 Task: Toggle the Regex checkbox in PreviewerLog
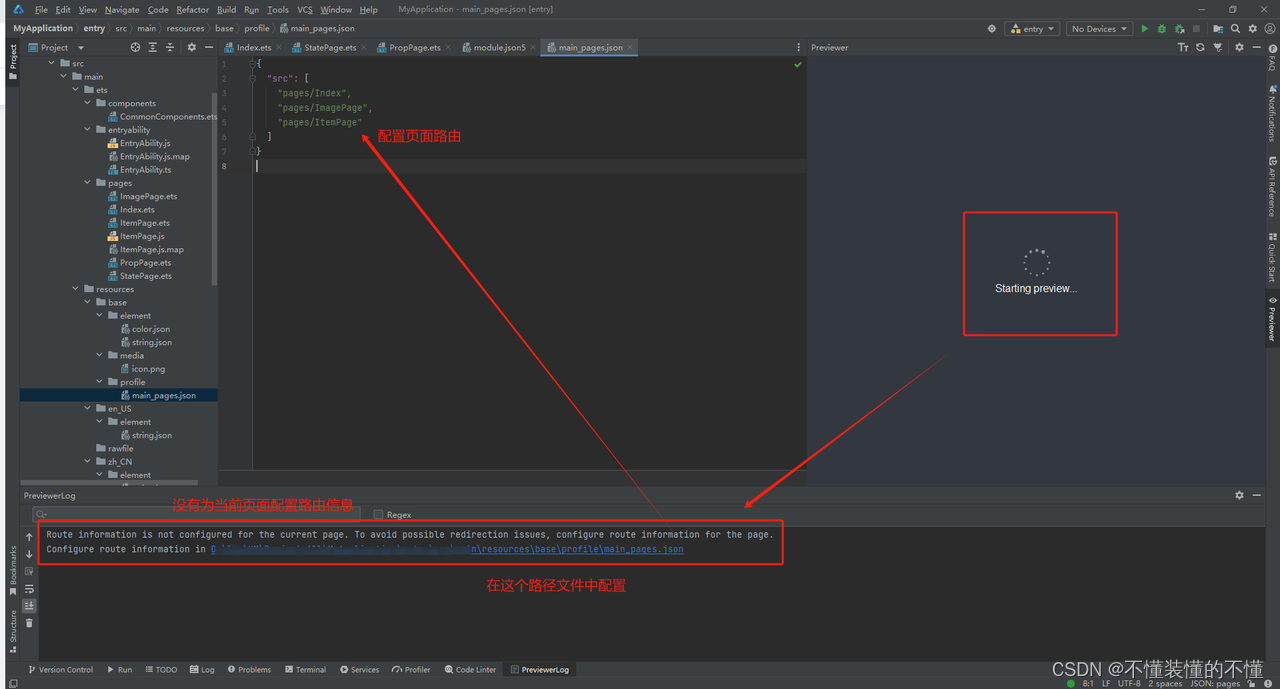click(x=378, y=514)
